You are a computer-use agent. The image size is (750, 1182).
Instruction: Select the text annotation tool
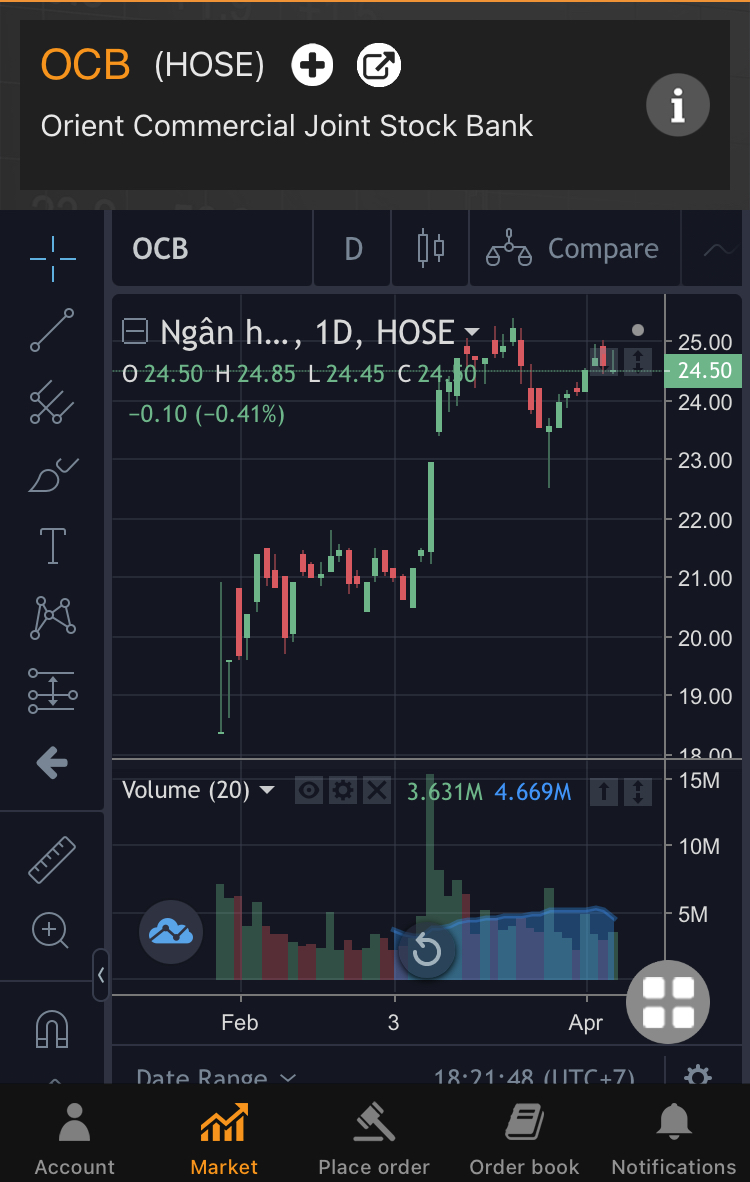point(53,546)
